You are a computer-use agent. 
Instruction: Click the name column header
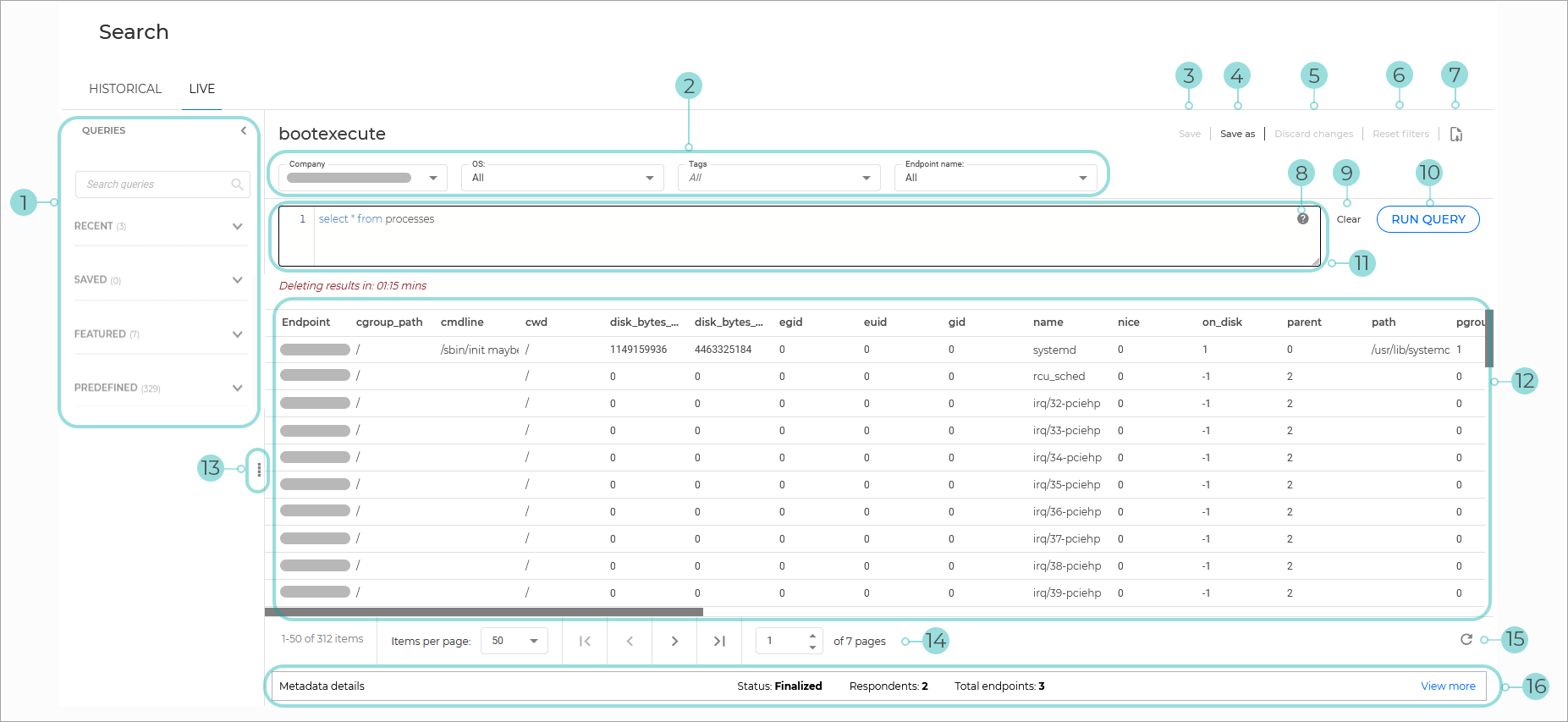1048,322
